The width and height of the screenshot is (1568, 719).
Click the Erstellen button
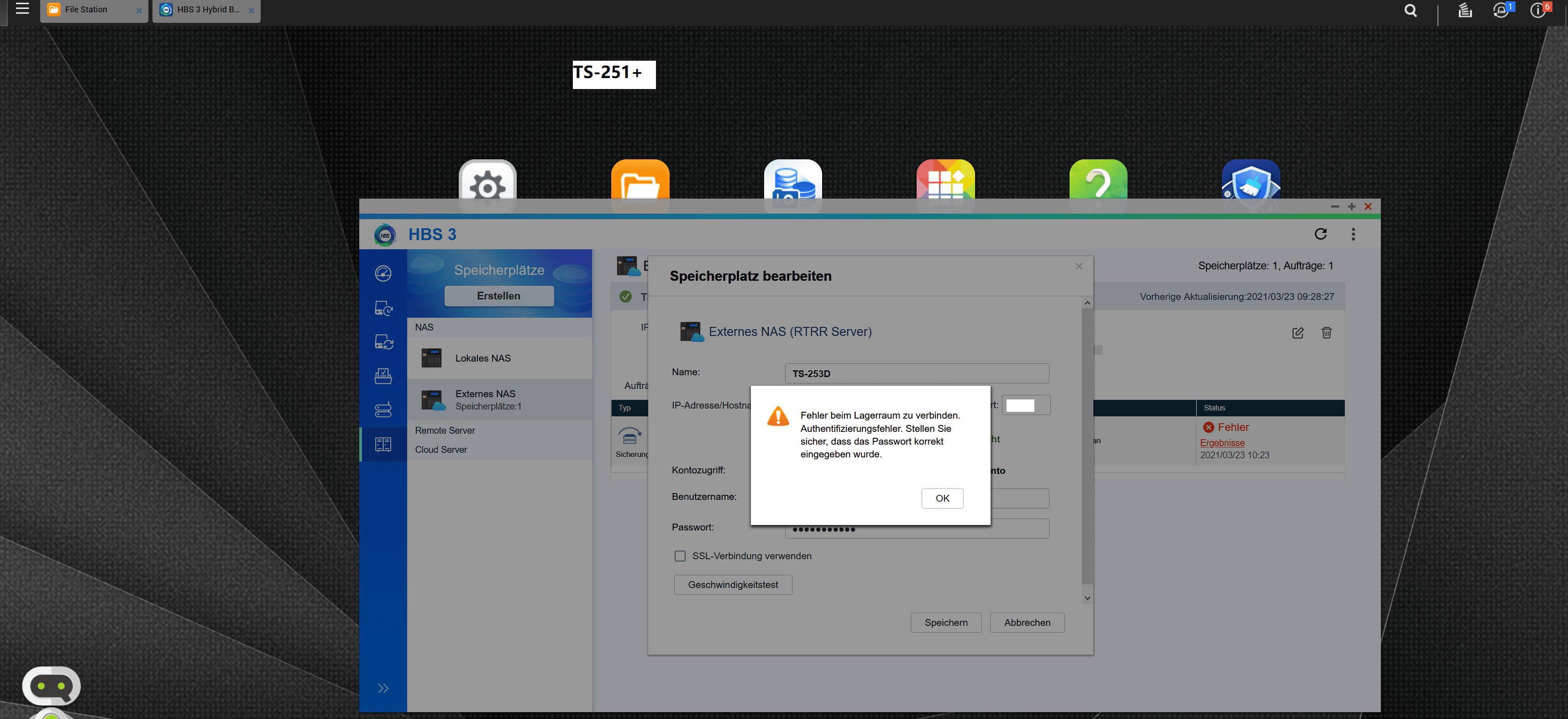pos(498,296)
